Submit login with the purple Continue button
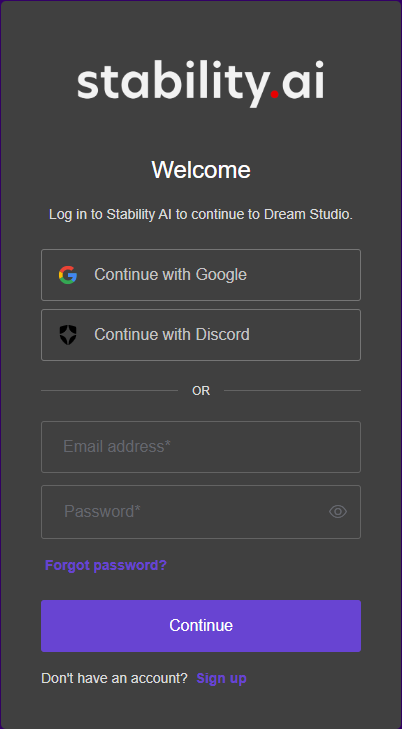The width and height of the screenshot is (402, 729). [201, 626]
